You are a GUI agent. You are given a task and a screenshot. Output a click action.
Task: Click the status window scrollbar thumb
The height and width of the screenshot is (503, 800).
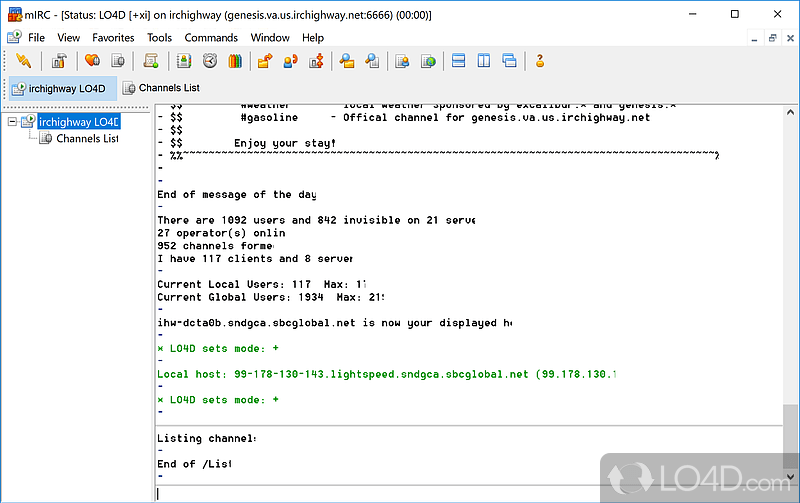[x=790, y=436]
